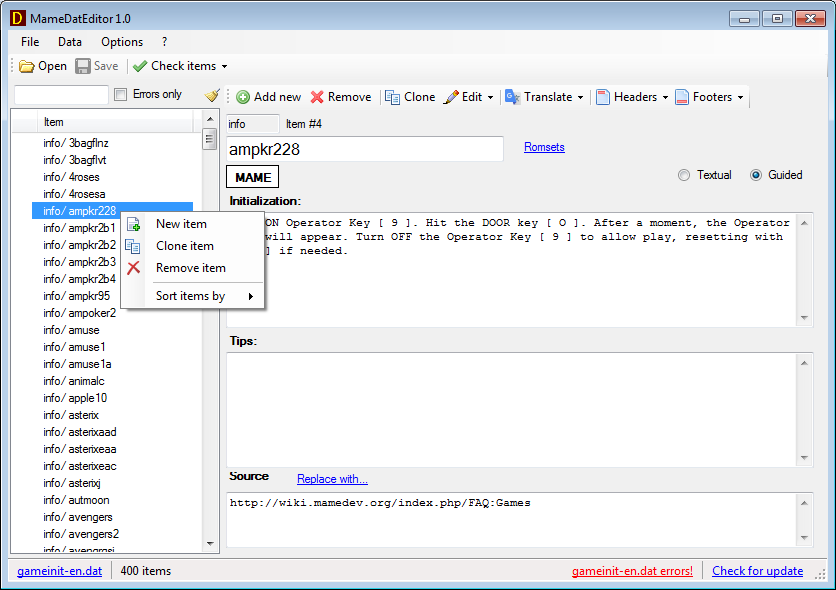Expand the Check items dropdown arrow
Image resolution: width=836 pixels, height=590 pixels.
(224, 67)
